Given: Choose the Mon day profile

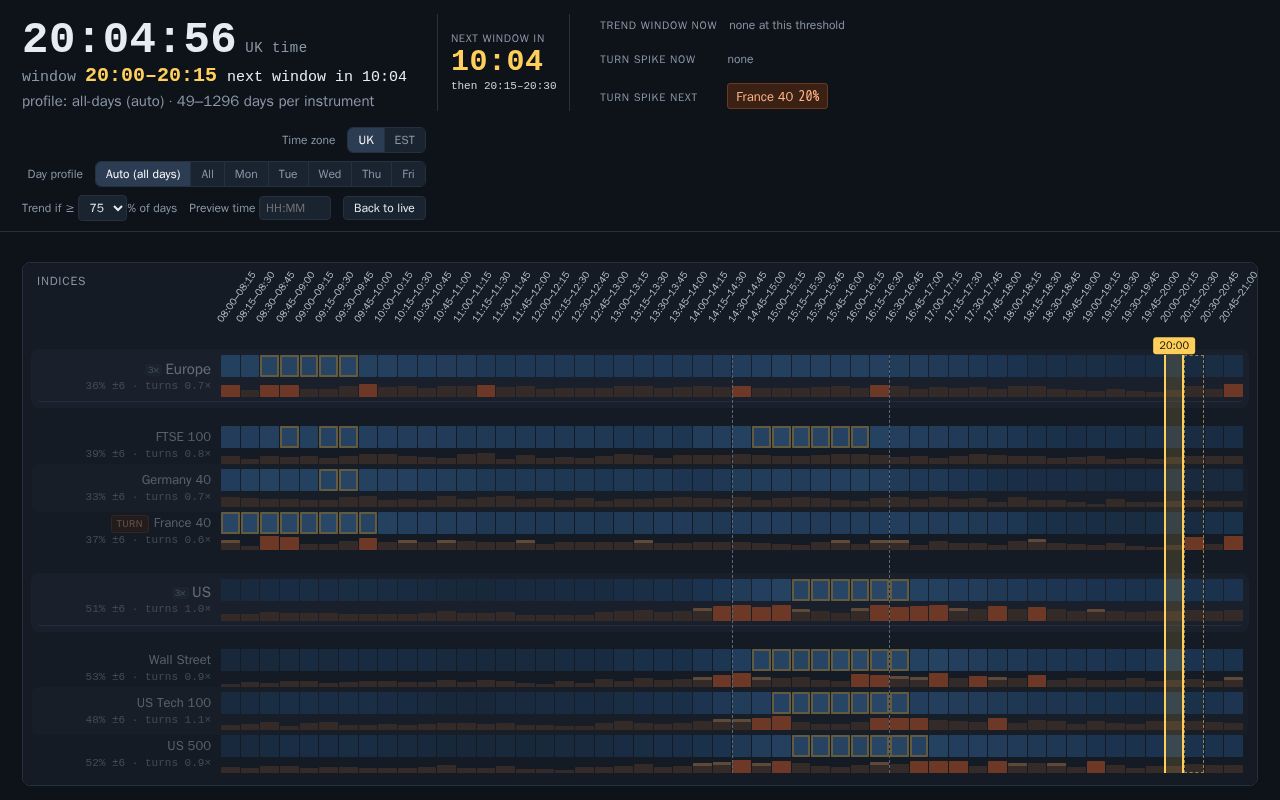Looking at the screenshot, I should click(246, 174).
